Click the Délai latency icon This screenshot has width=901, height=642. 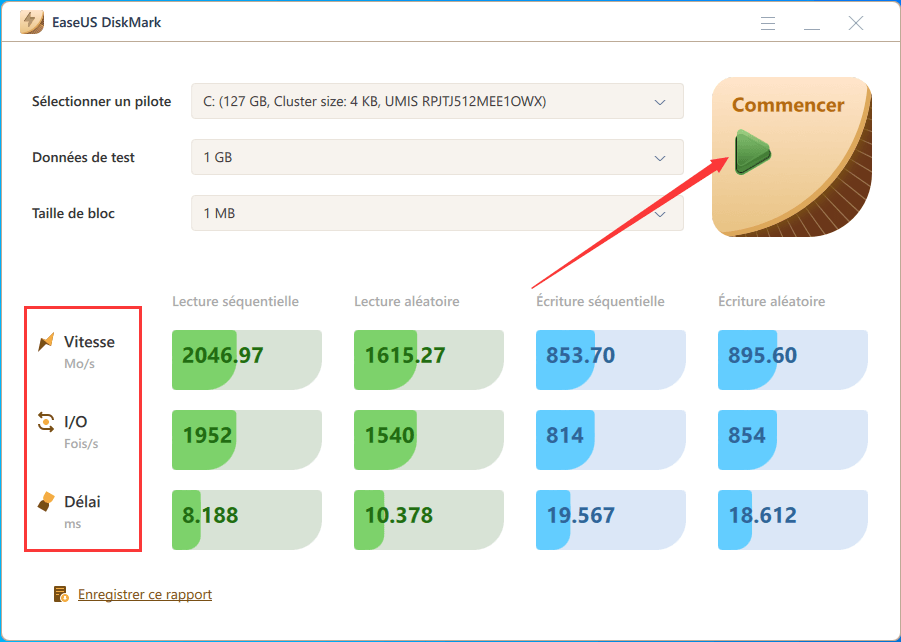click(46, 501)
